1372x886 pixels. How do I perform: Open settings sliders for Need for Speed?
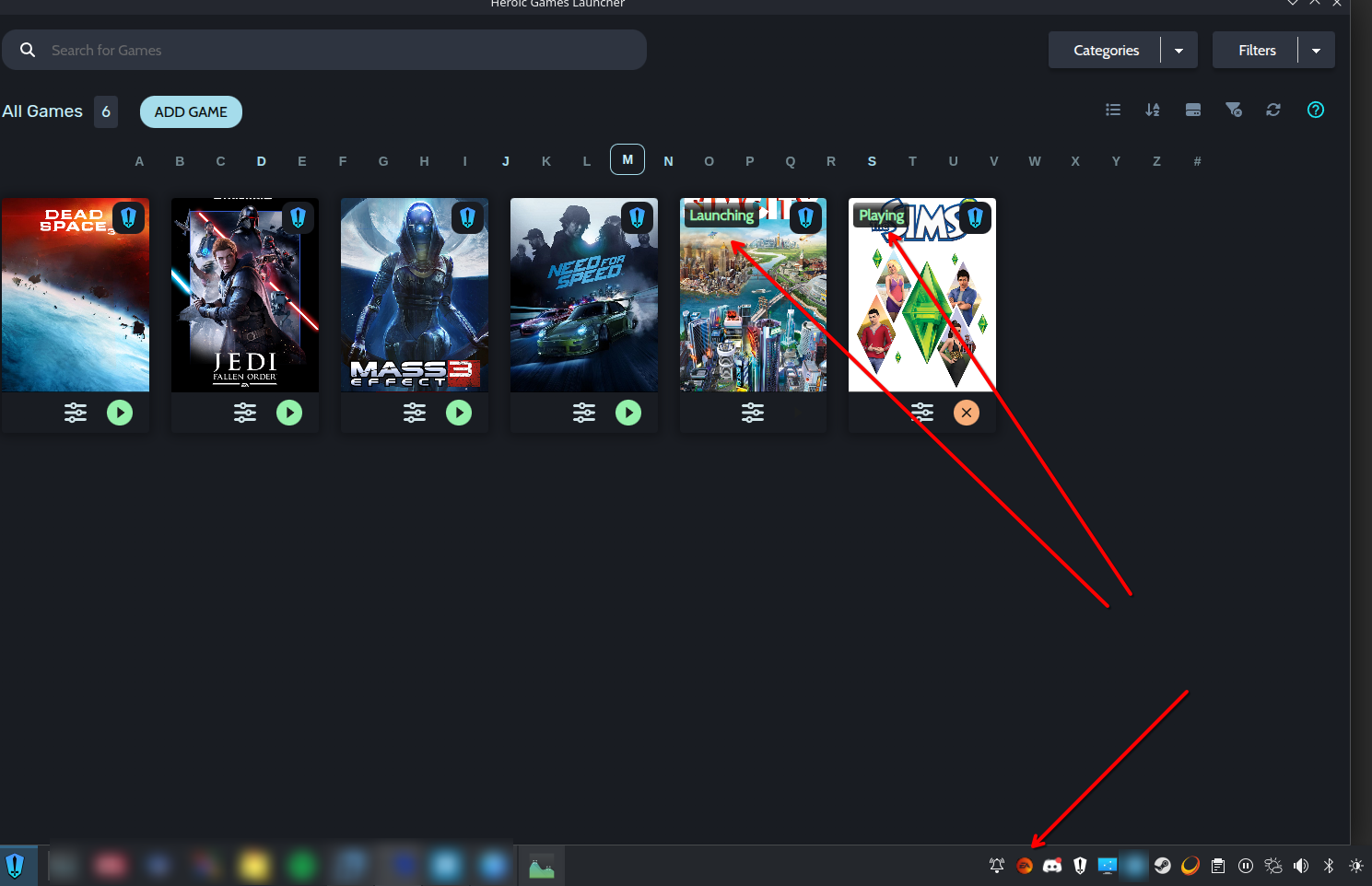click(x=584, y=413)
